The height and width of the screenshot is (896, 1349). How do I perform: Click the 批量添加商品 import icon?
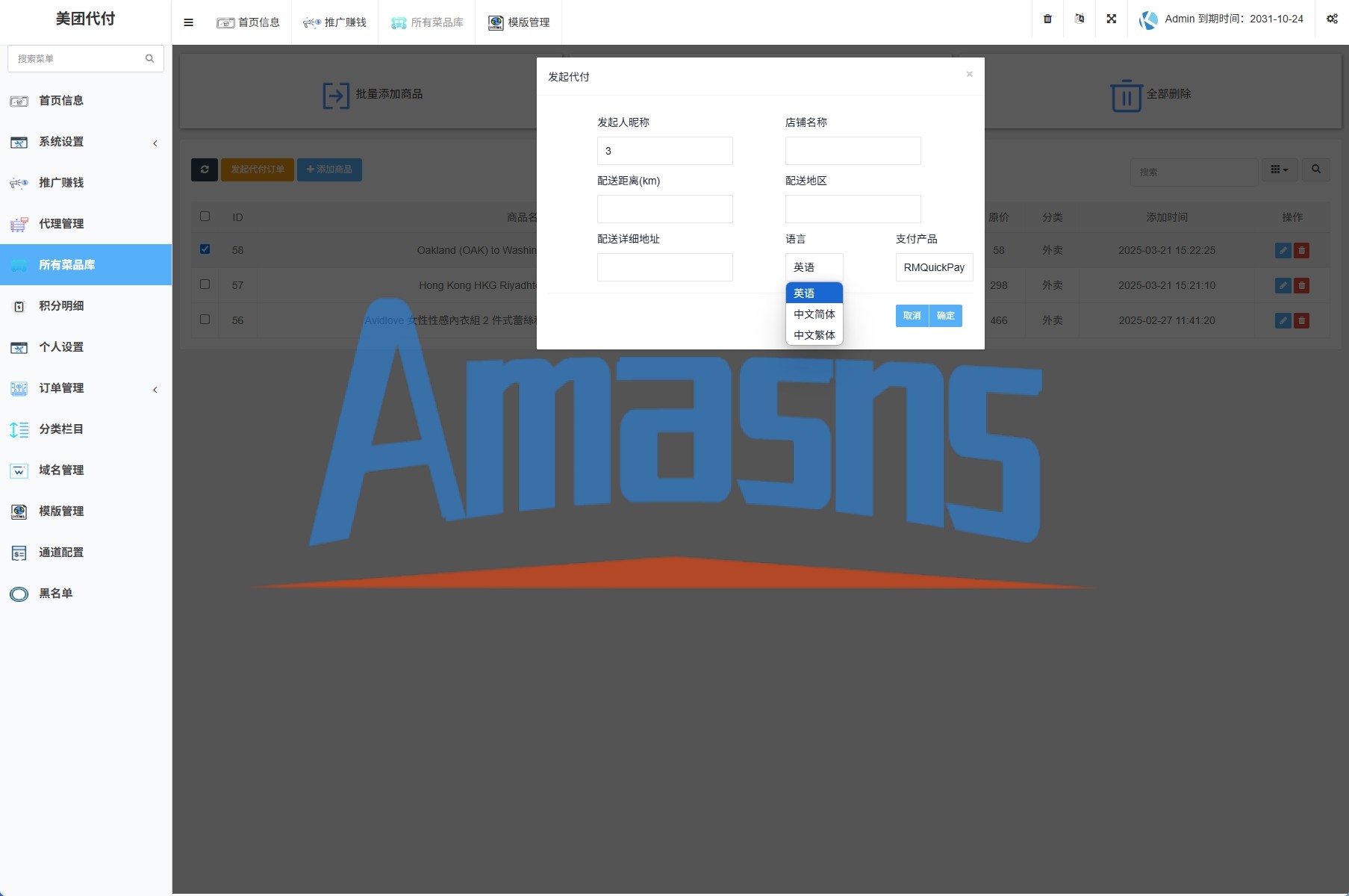click(336, 96)
